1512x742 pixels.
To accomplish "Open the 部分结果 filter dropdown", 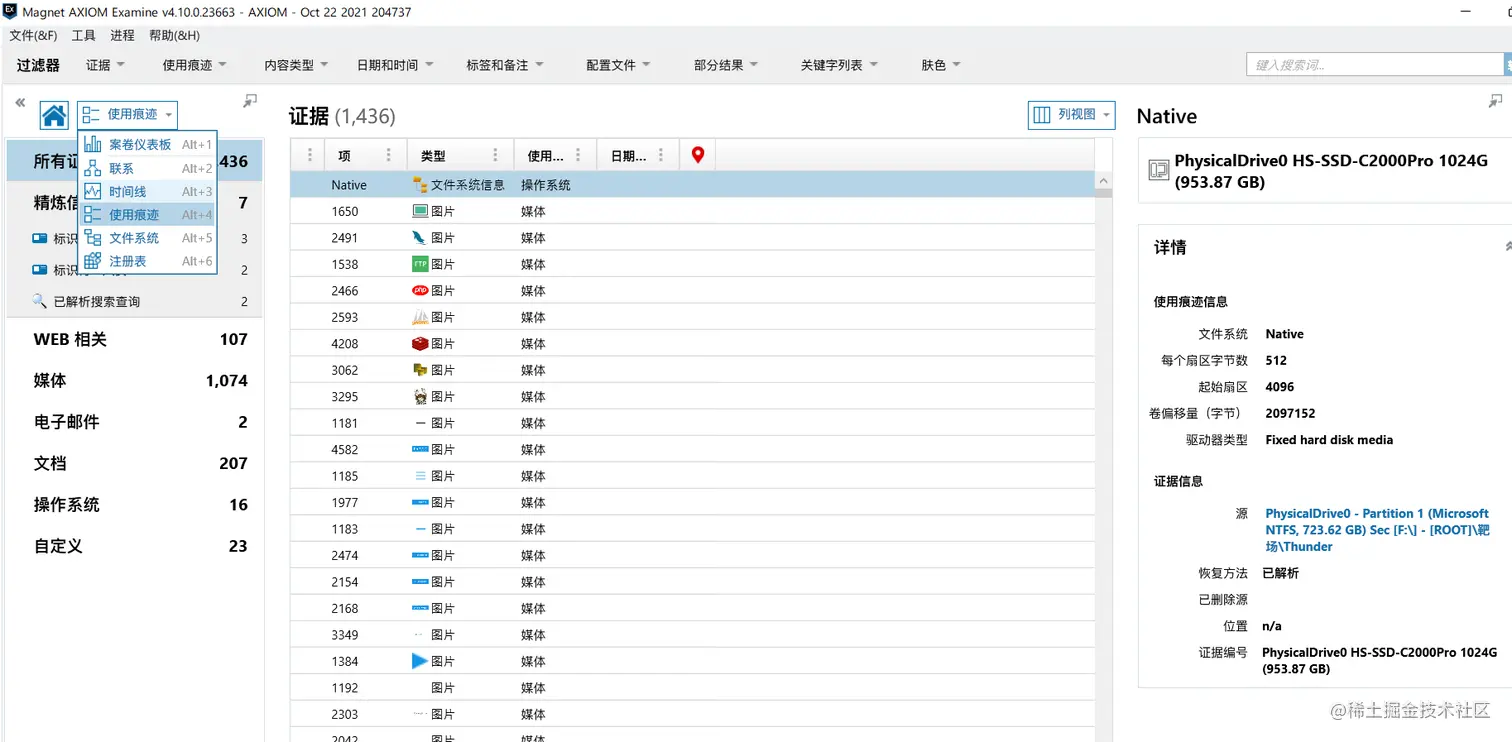I will pyautogui.click(x=726, y=65).
